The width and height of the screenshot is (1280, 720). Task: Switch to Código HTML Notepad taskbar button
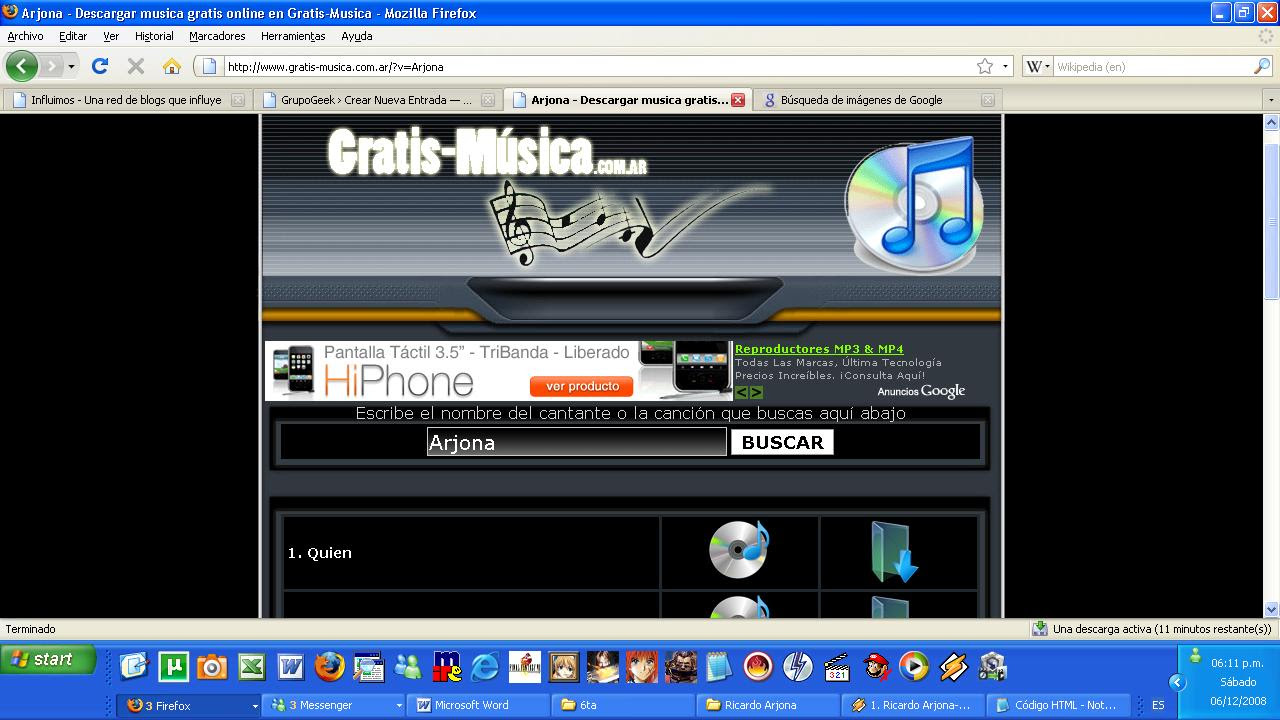point(1060,705)
